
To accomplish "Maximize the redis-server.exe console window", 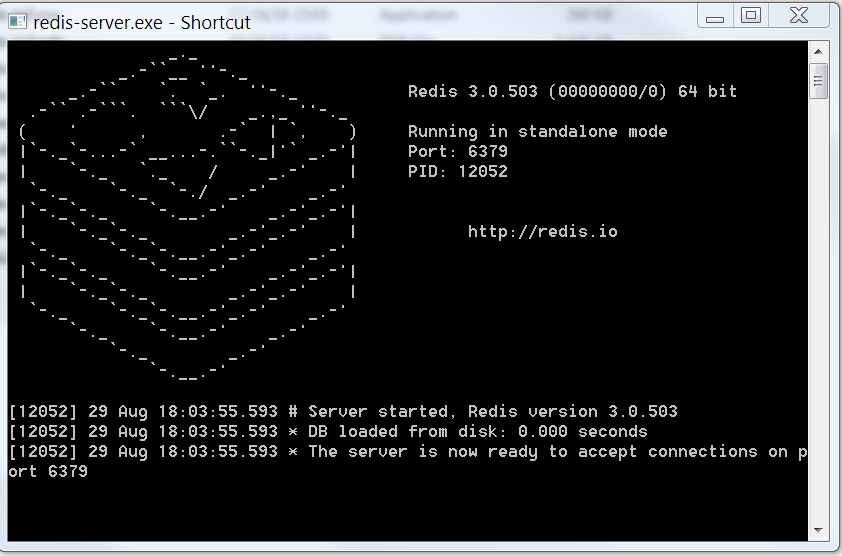I will pos(751,15).
